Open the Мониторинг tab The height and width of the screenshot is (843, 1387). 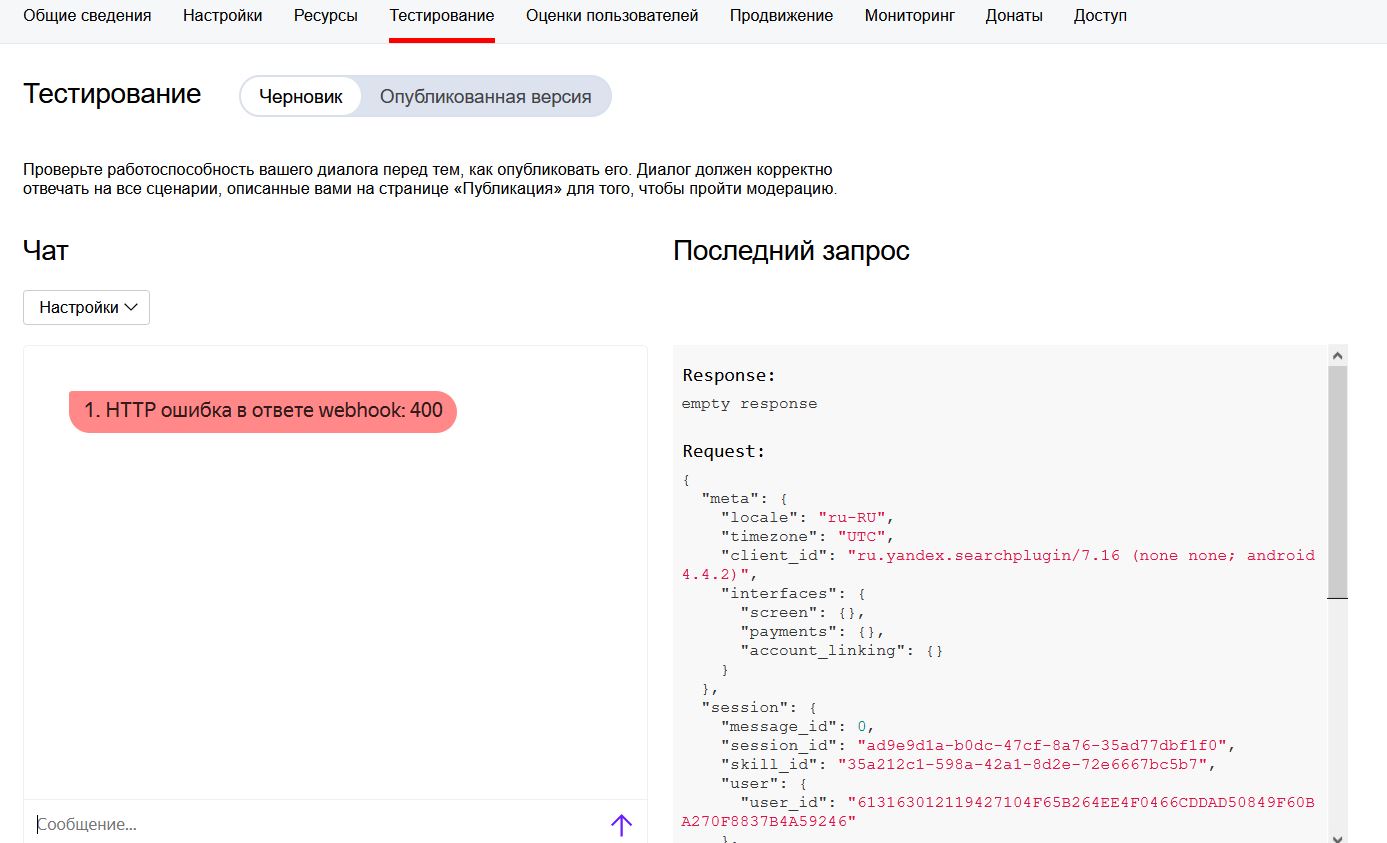[909, 16]
